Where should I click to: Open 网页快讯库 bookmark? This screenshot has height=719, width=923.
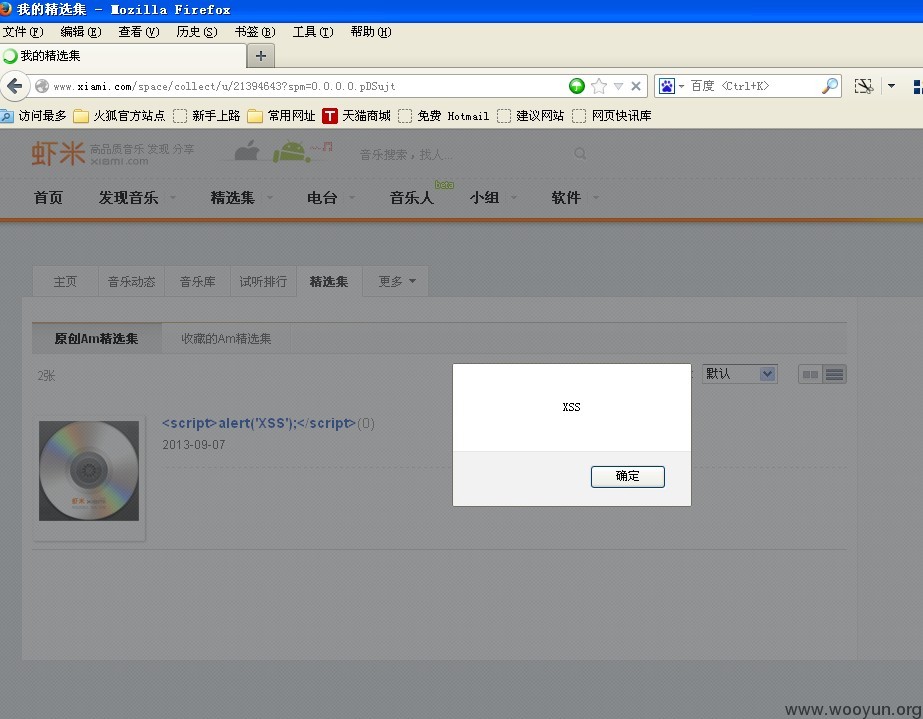pos(612,116)
